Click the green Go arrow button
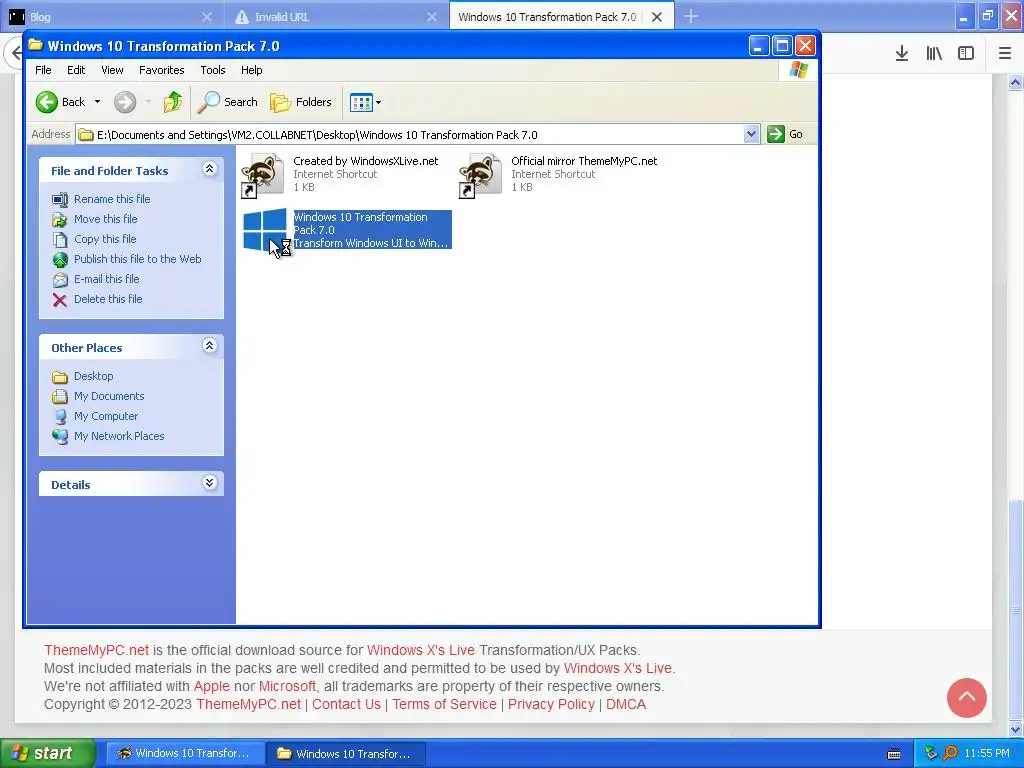Image resolution: width=1024 pixels, height=768 pixels. pyautogui.click(x=775, y=135)
